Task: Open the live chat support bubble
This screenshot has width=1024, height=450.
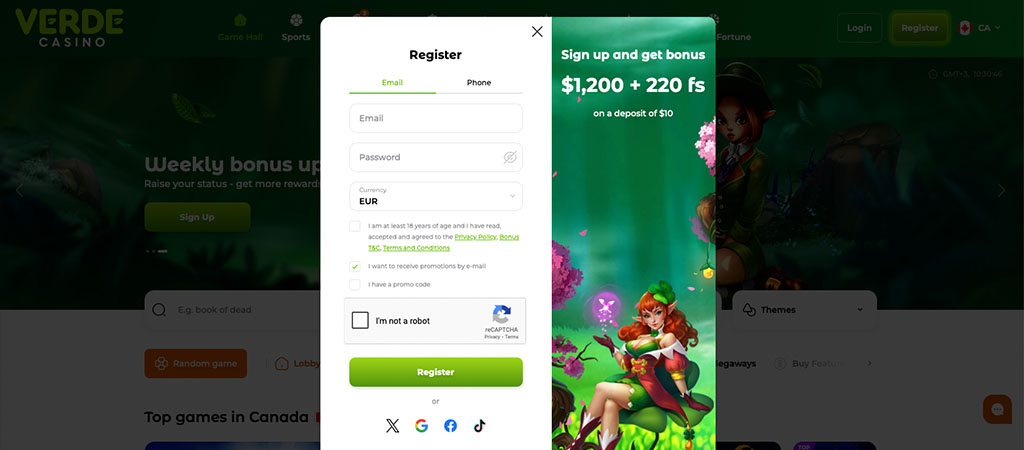Action: (997, 410)
